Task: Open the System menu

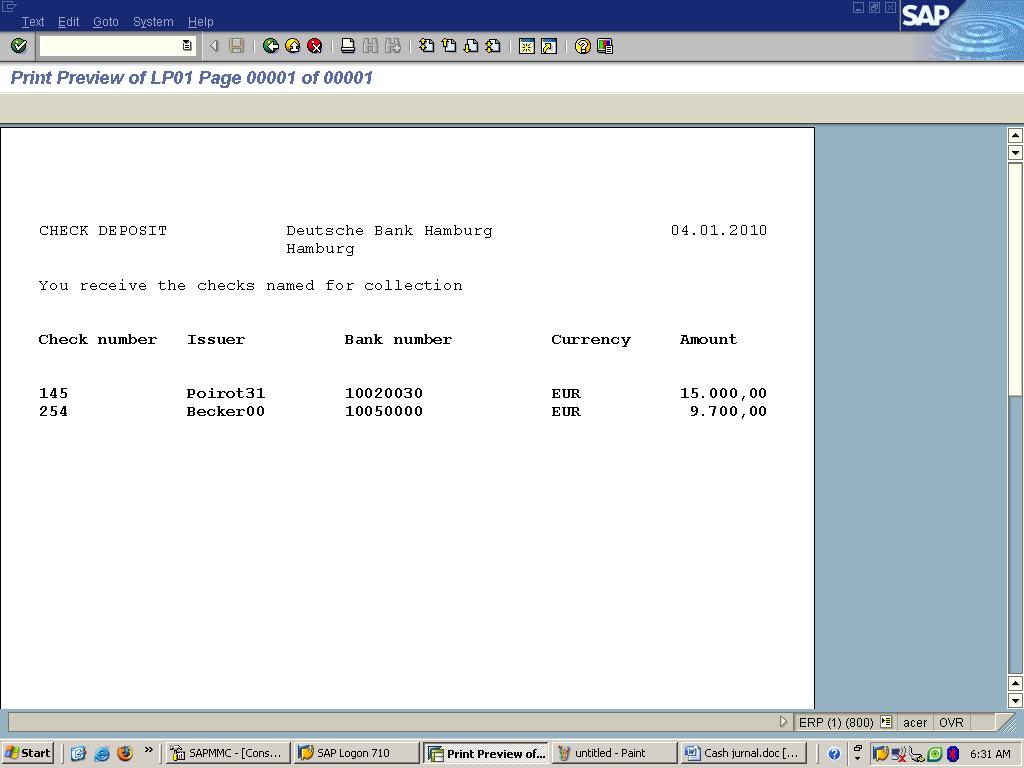Action: pos(153,22)
